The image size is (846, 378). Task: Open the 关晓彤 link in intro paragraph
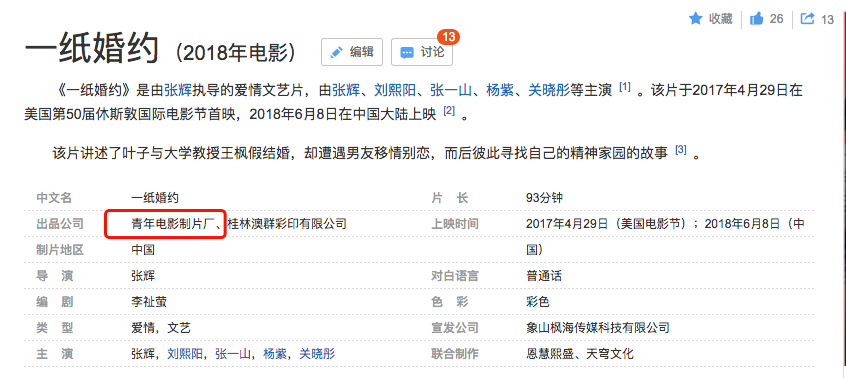(x=549, y=90)
